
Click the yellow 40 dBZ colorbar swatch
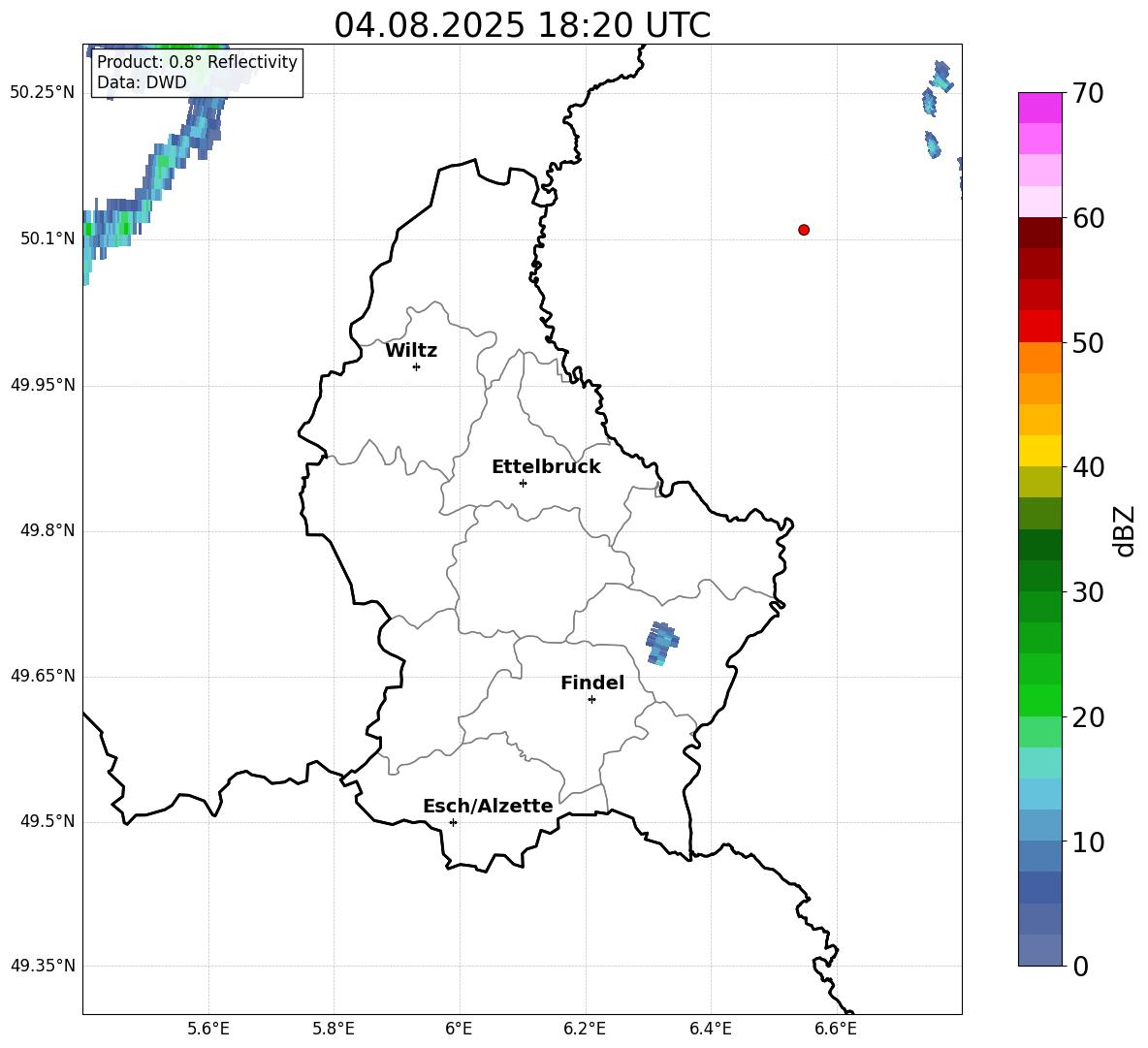(x=1039, y=451)
